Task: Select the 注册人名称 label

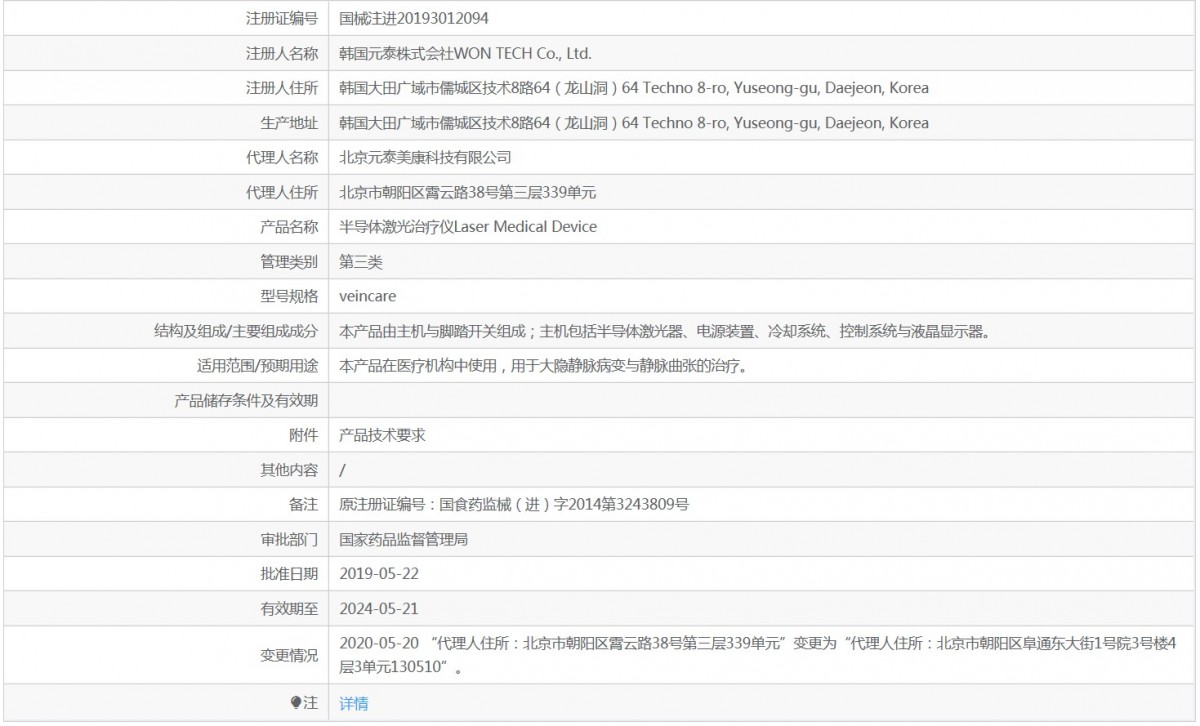Action: pyautogui.click(x=282, y=53)
